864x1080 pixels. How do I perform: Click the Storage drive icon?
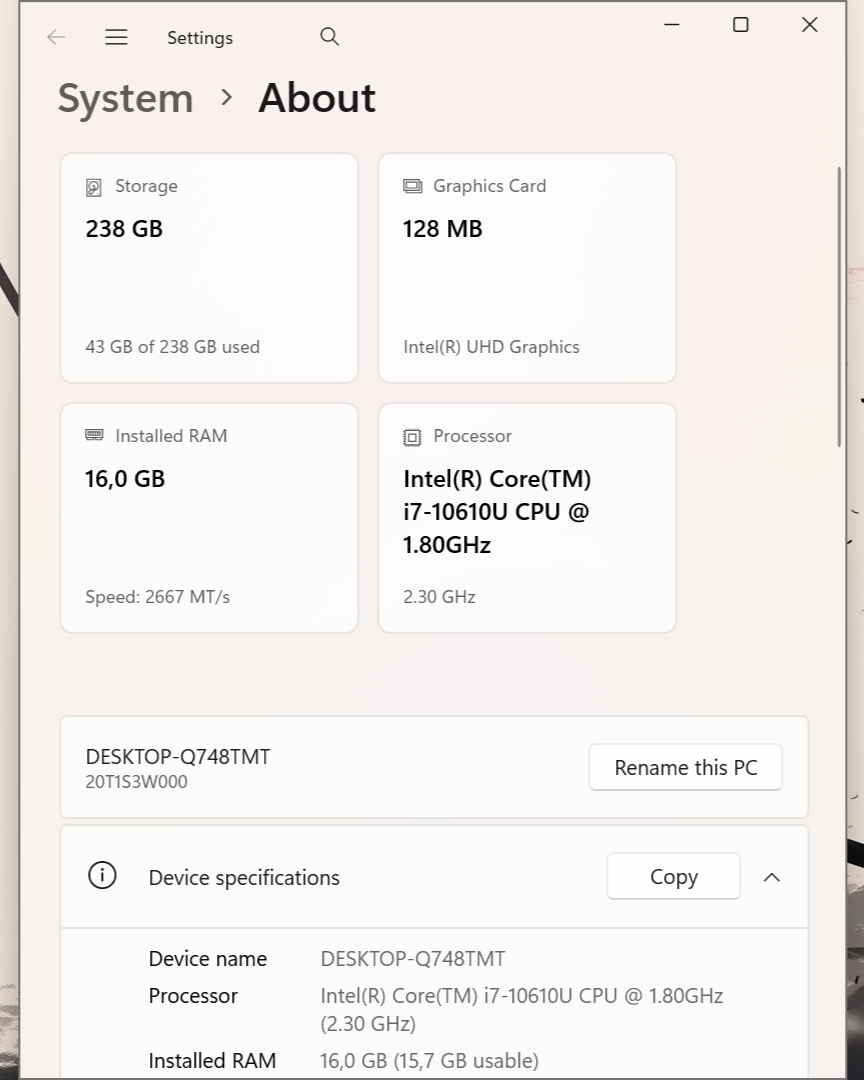point(94,187)
